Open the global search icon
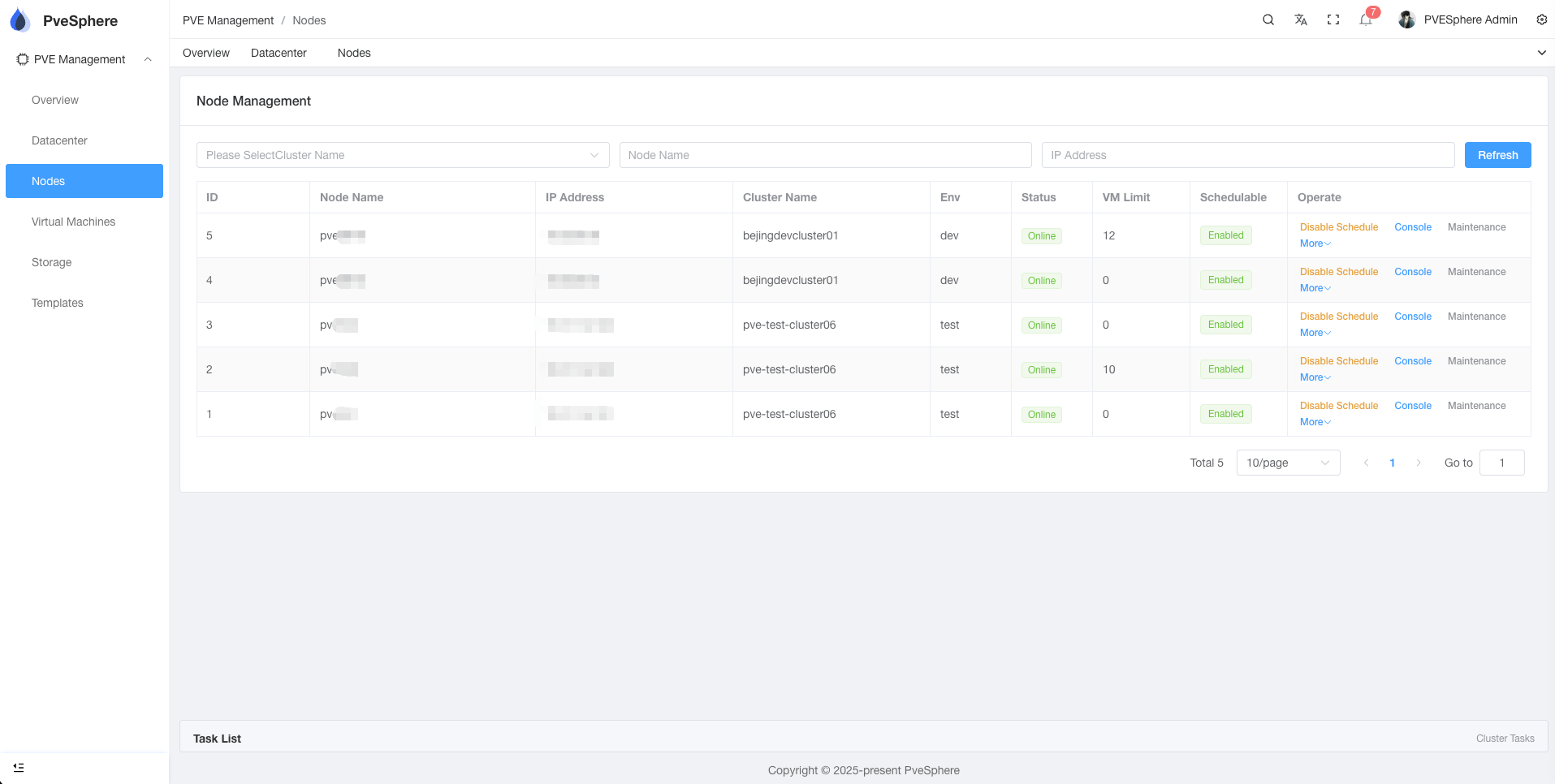 click(1268, 19)
